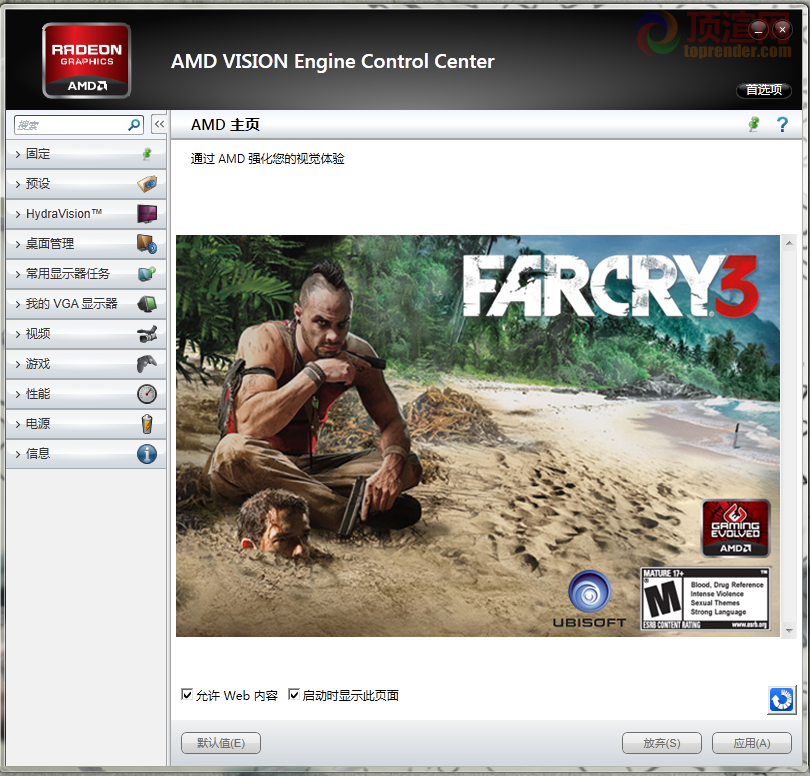Expand the 游戏 section
The width and height of the screenshot is (810, 776).
pyautogui.click(x=86, y=364)
